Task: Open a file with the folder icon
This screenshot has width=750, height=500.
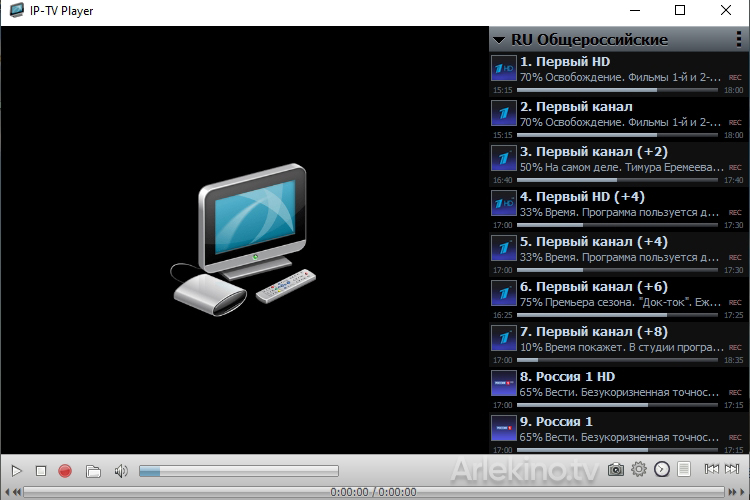Action: (x=93, y=471)
